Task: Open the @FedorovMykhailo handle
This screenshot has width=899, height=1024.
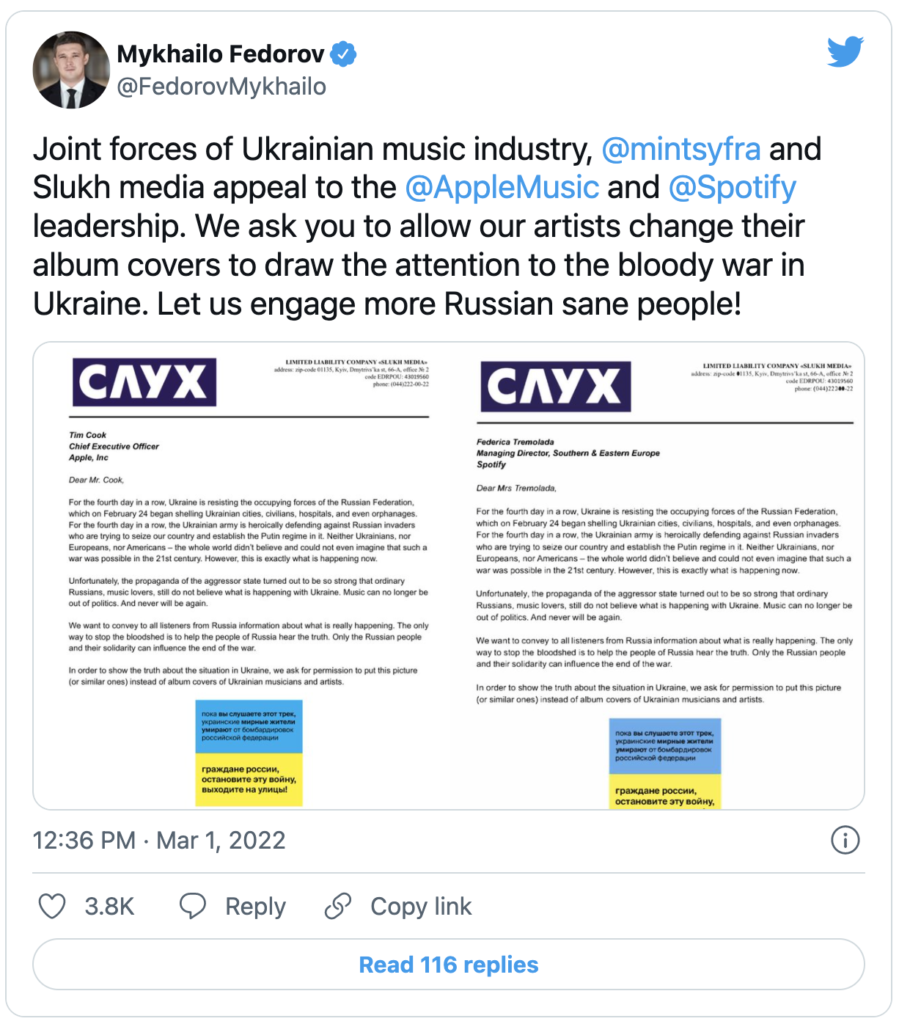Action: (x=221, y=87)
